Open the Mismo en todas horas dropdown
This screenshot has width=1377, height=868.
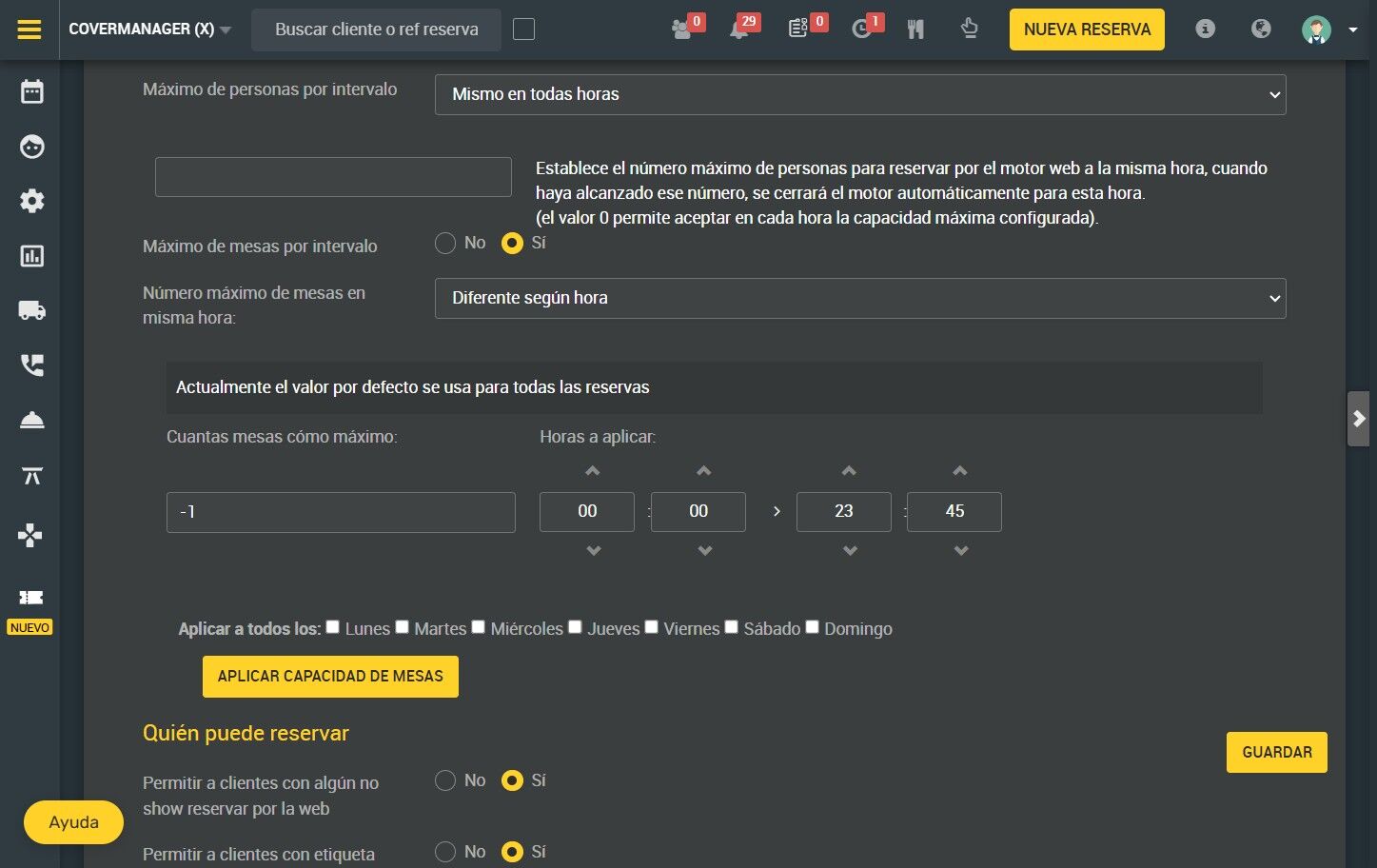pyautogui.click(x=860, y=94)
